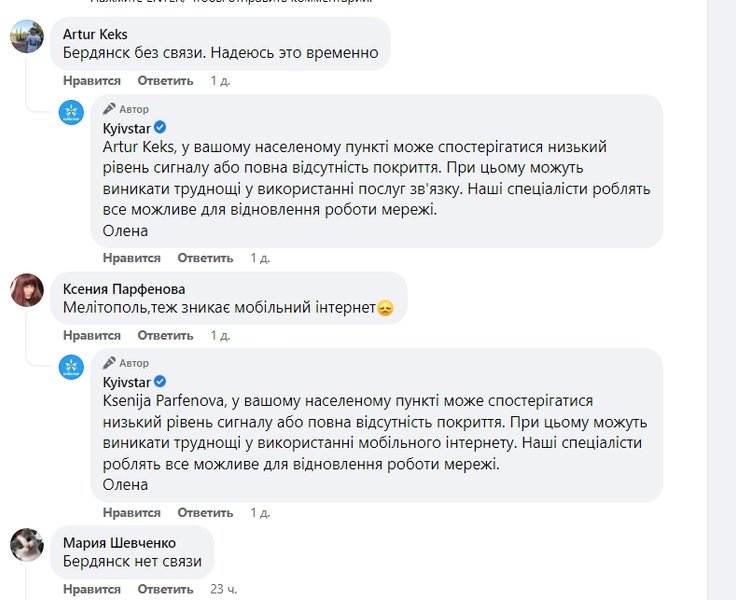This screenshot has height=600, width=736.
Task: Like Ксения Парфенова's comment
Action: click(x=91, y=335)
